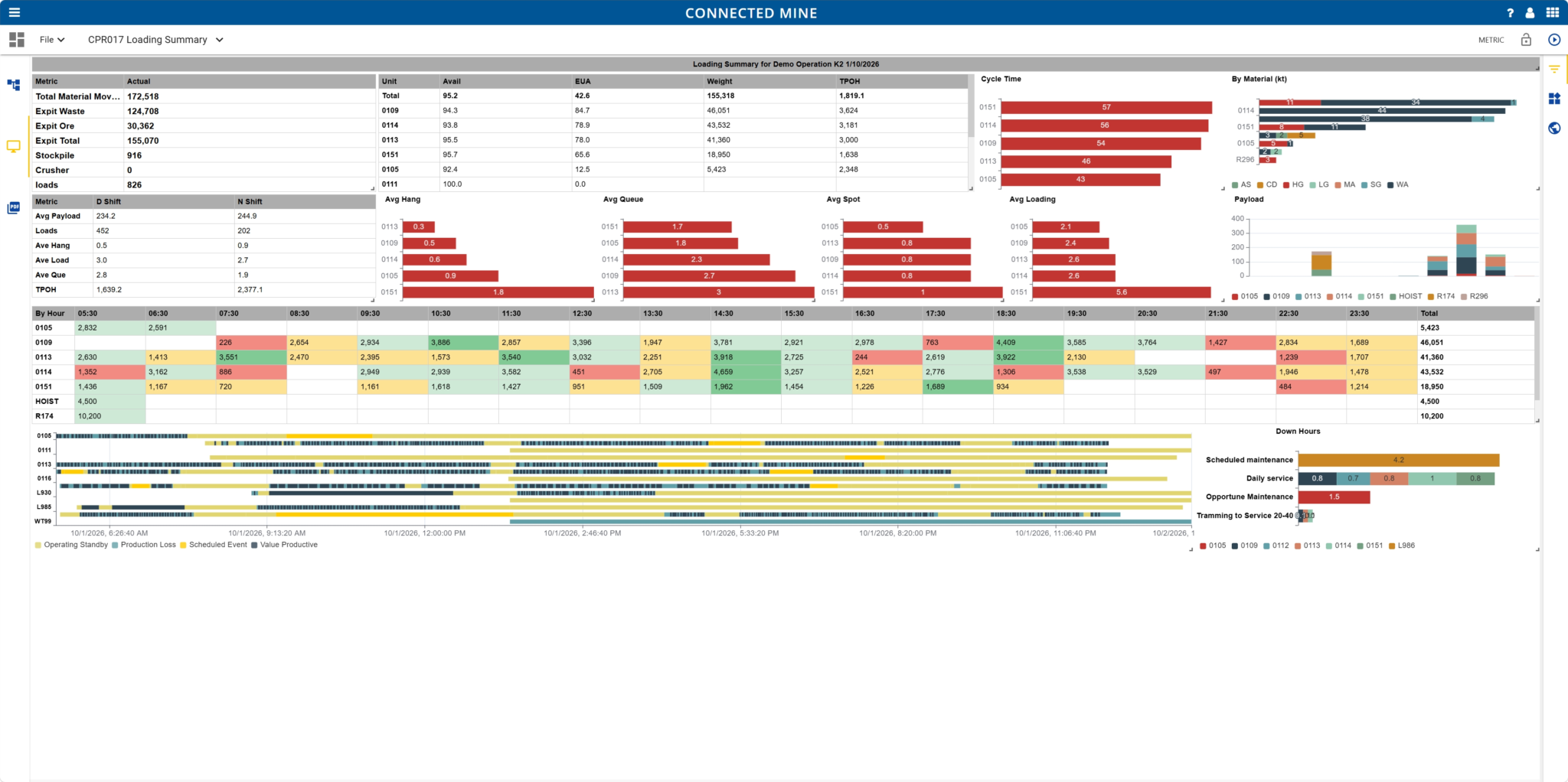Screen dimensions: 1568x782
Task: Open the filter icon in right sidebar
Action: tap(1554, 70)
